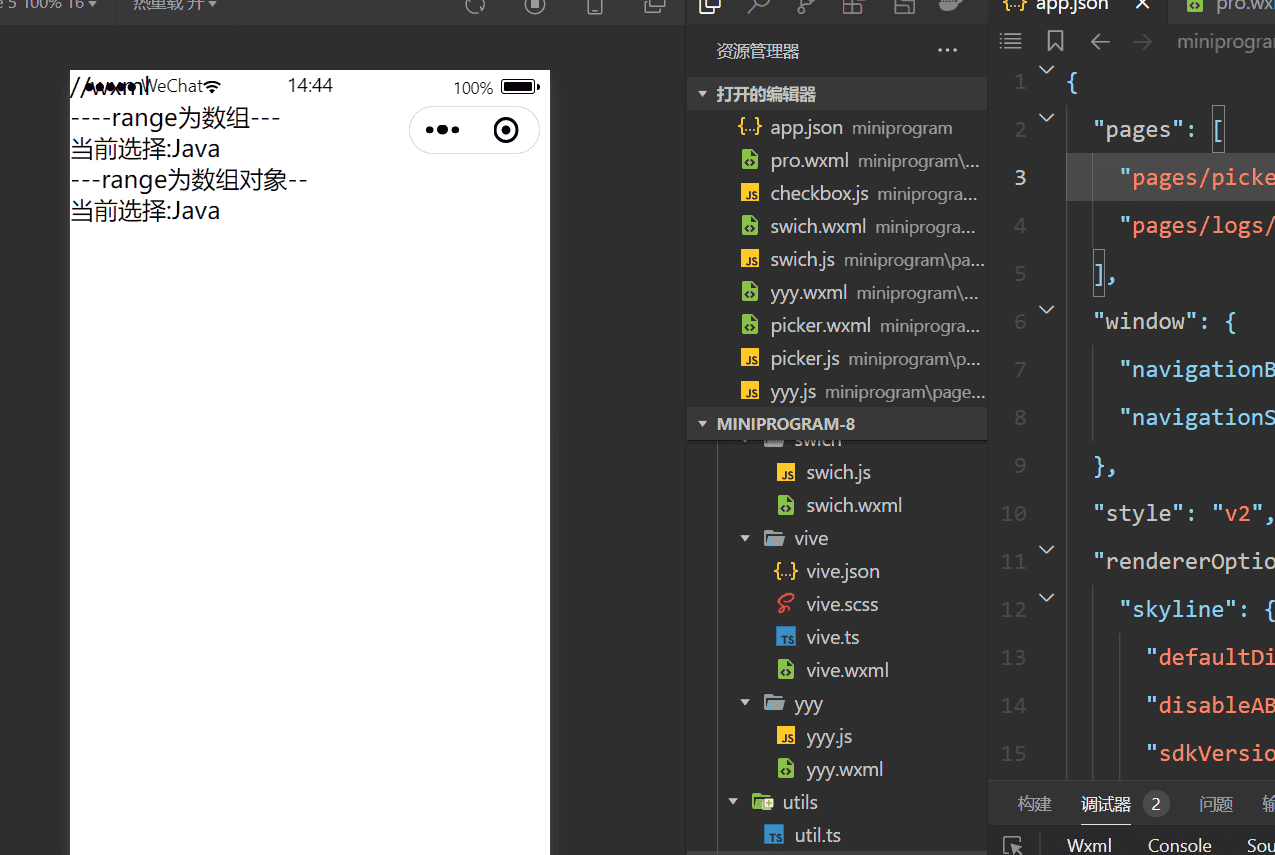The image size is (1275, 855).
Task: Navigate forward with the right arrow icon
Action: click(x=1142, y=41)
